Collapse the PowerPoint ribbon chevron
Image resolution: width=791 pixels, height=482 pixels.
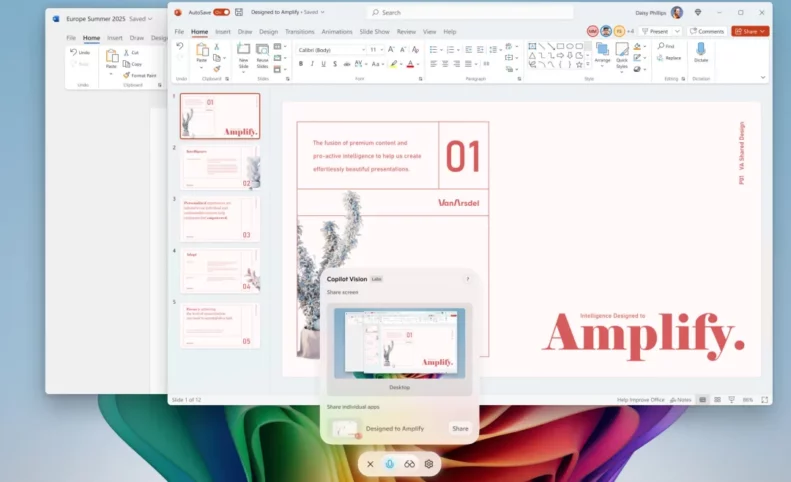pyautogui.click(x=763, y=78)
